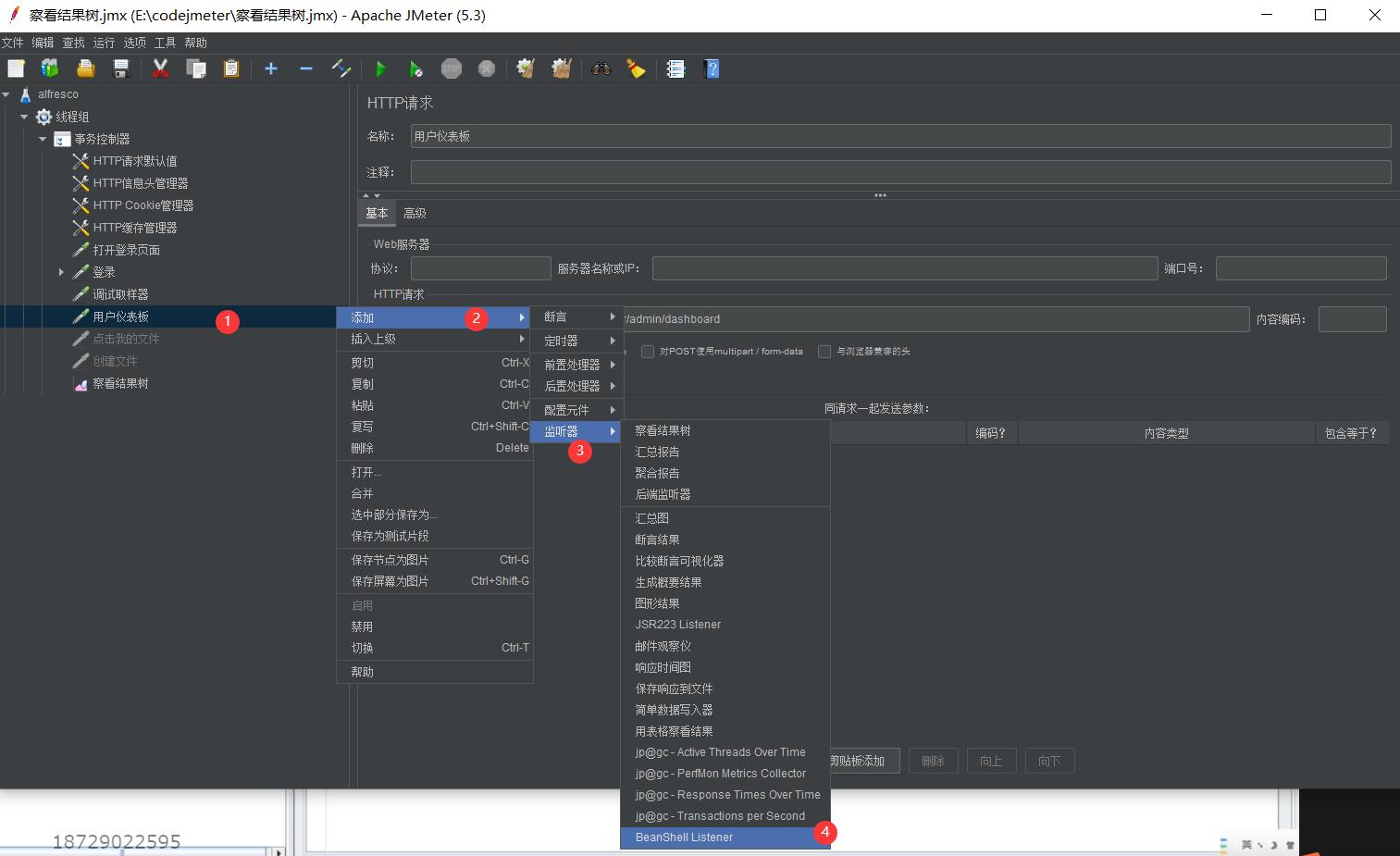The height and width of the screenshot is (856, 1400).
Task: Click the Paste clipboard icon
Action: pyautogui.click(x=231, y=68)
